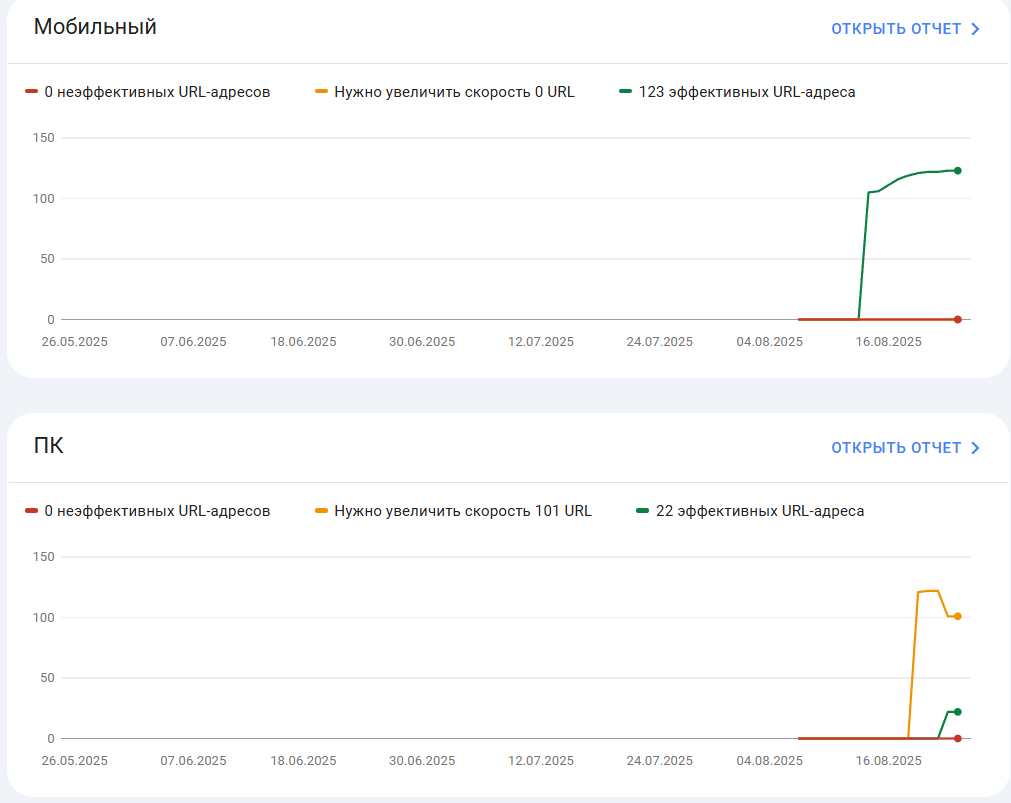Image resolution: width=1011 pixels, height=803 pixels.
Task: Toggle ПК legend '0 неэффективных URL-адресов'
Action: [x=148, y=511]
